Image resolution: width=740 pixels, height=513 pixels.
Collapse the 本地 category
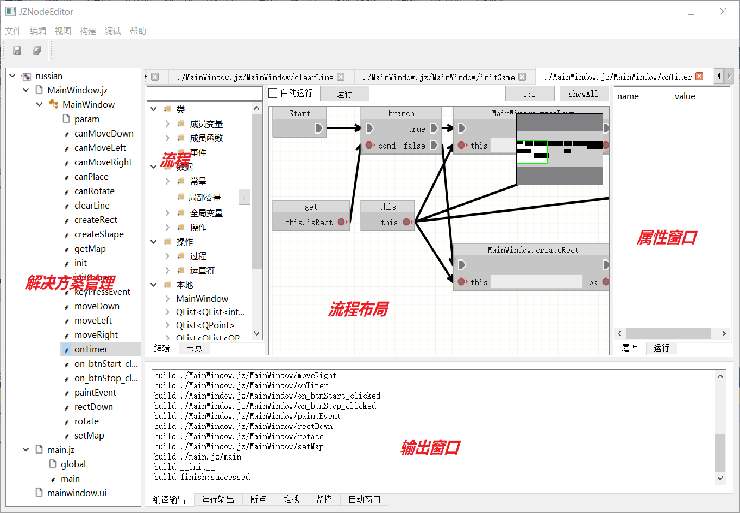[x=153, y=285]
